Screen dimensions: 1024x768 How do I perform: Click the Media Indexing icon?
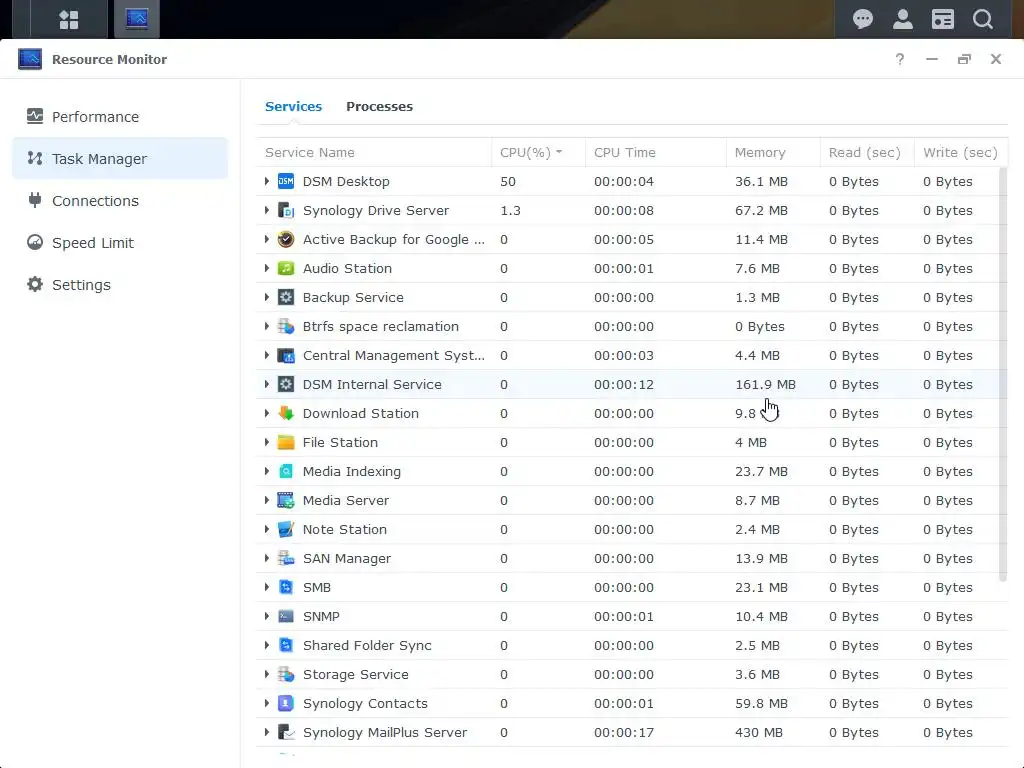coord(286,472)
